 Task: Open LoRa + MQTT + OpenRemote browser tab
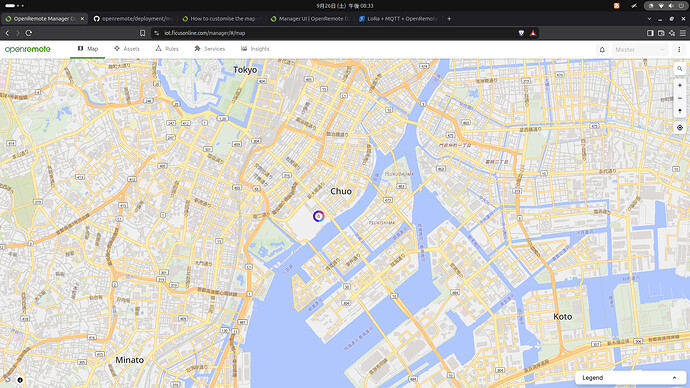point(398,18)
